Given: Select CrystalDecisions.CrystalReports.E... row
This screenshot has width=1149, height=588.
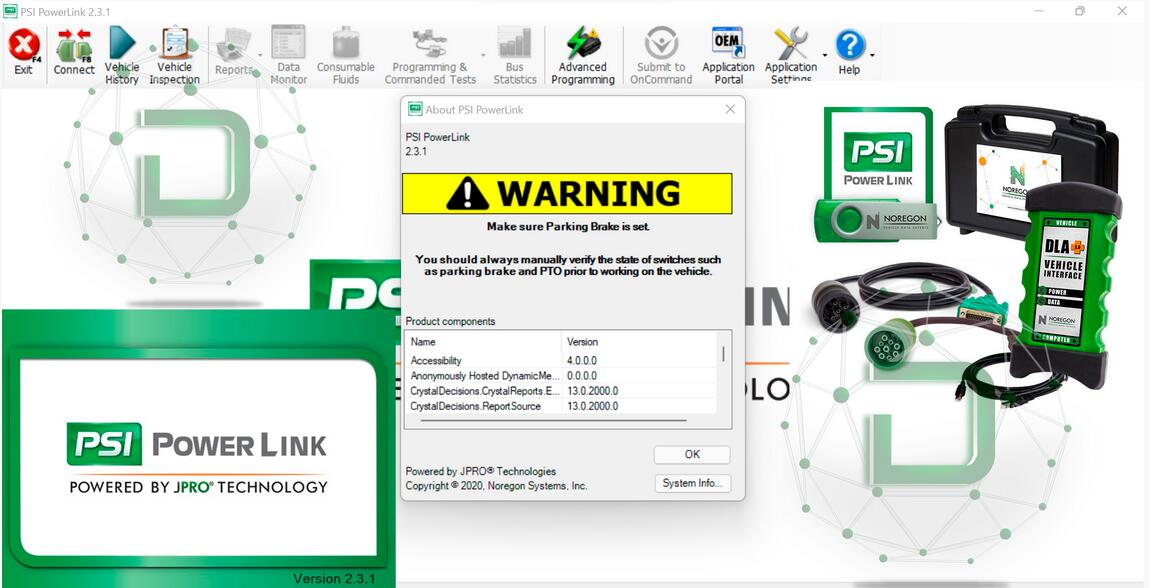Looking at the screenshot, I should tap(561, 391).
